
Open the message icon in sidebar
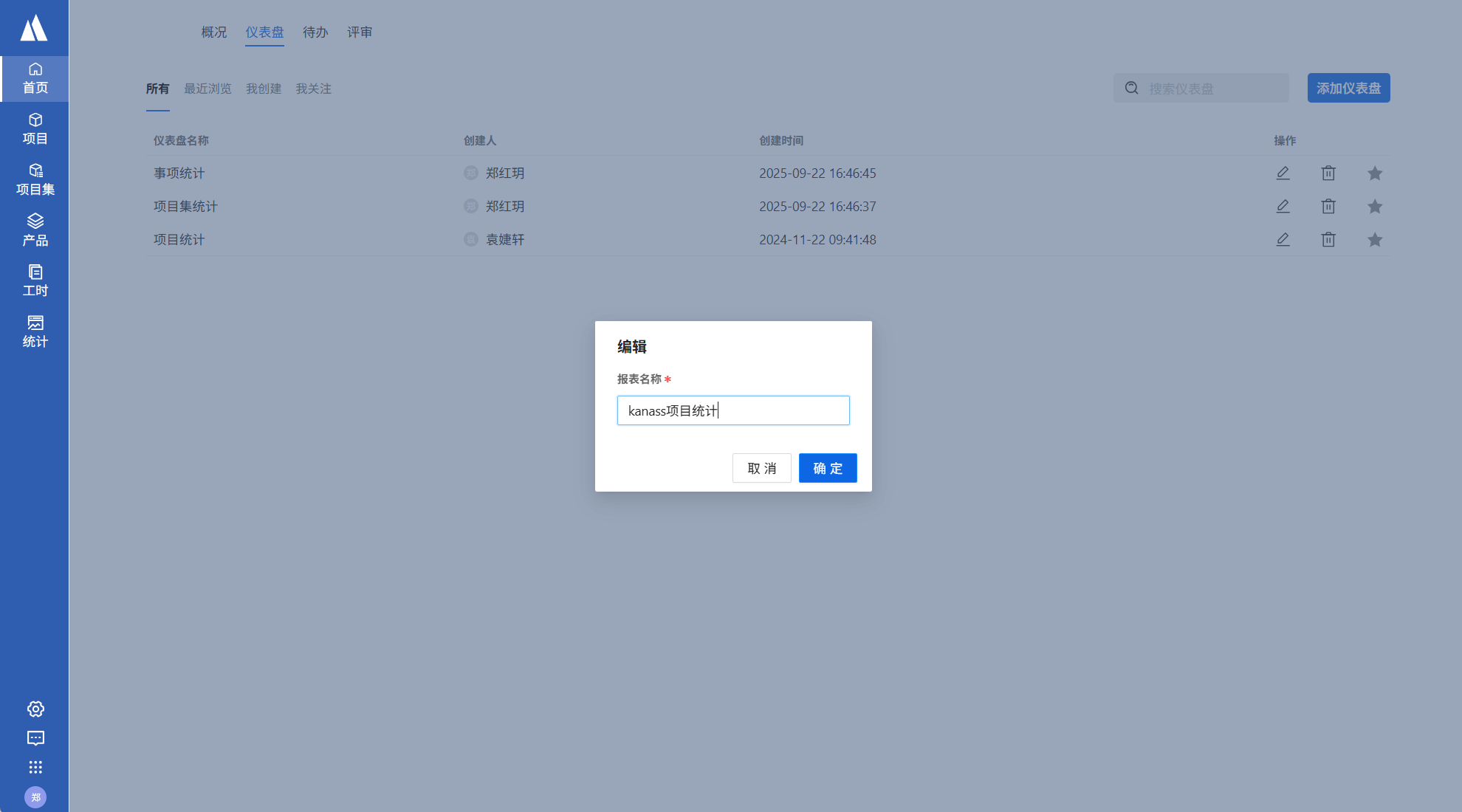[x=35, y=738]
